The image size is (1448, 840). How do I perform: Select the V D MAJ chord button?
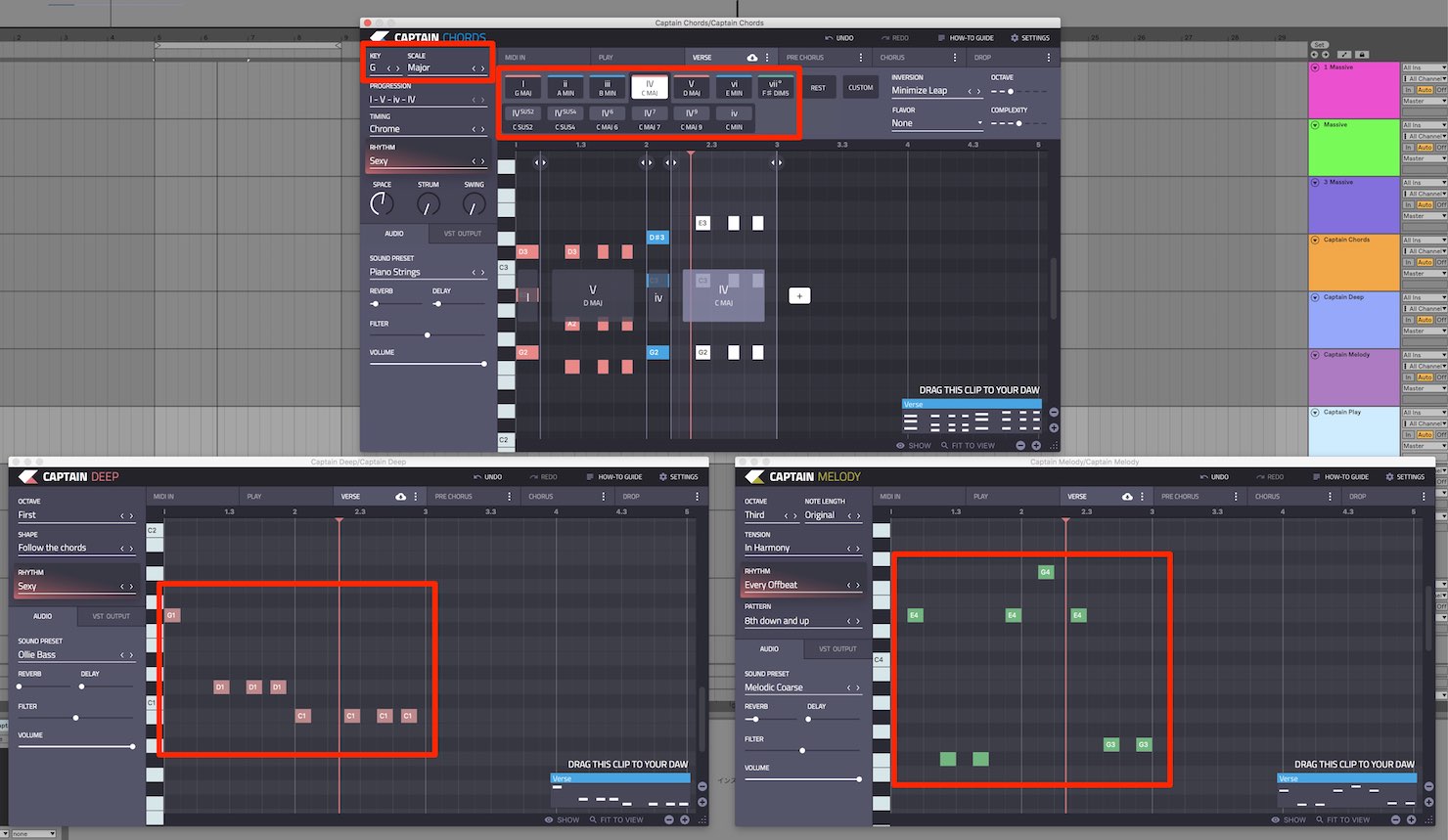tap(692, 88)
